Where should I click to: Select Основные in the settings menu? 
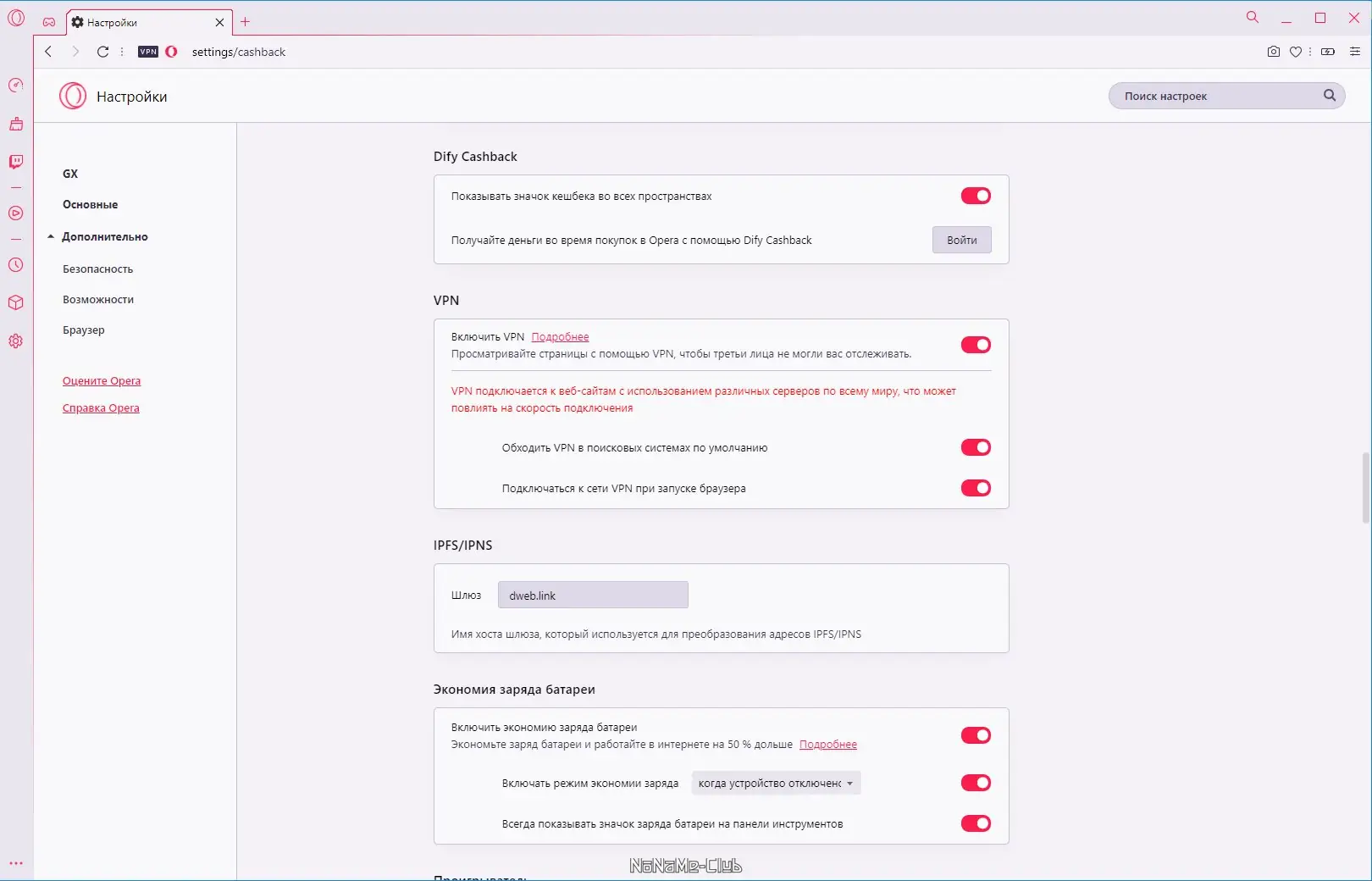[x=91, y=205]
